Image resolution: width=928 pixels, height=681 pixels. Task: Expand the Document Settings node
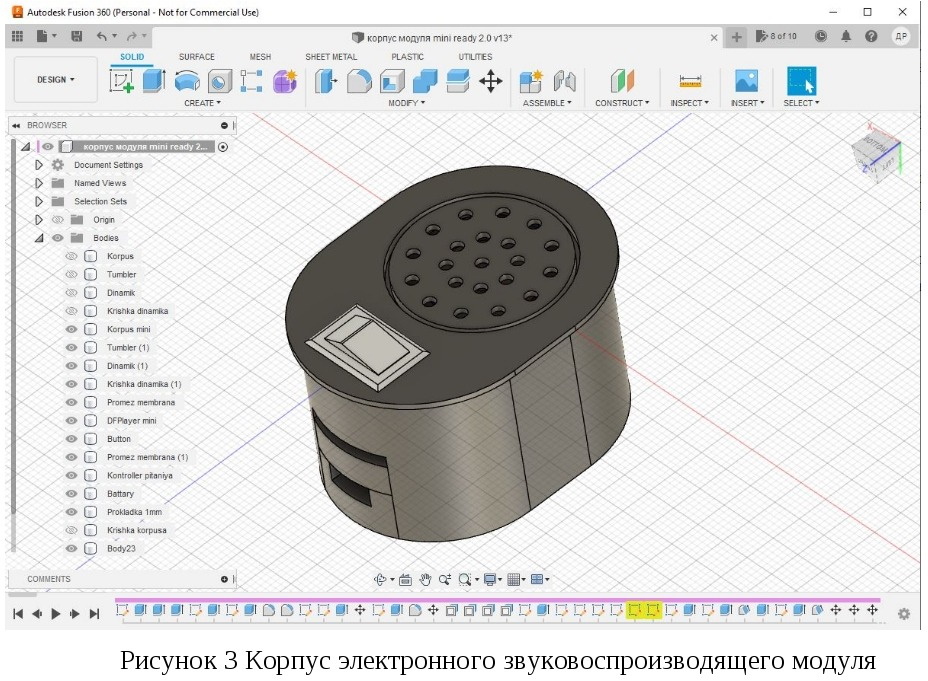pos(39,165)
